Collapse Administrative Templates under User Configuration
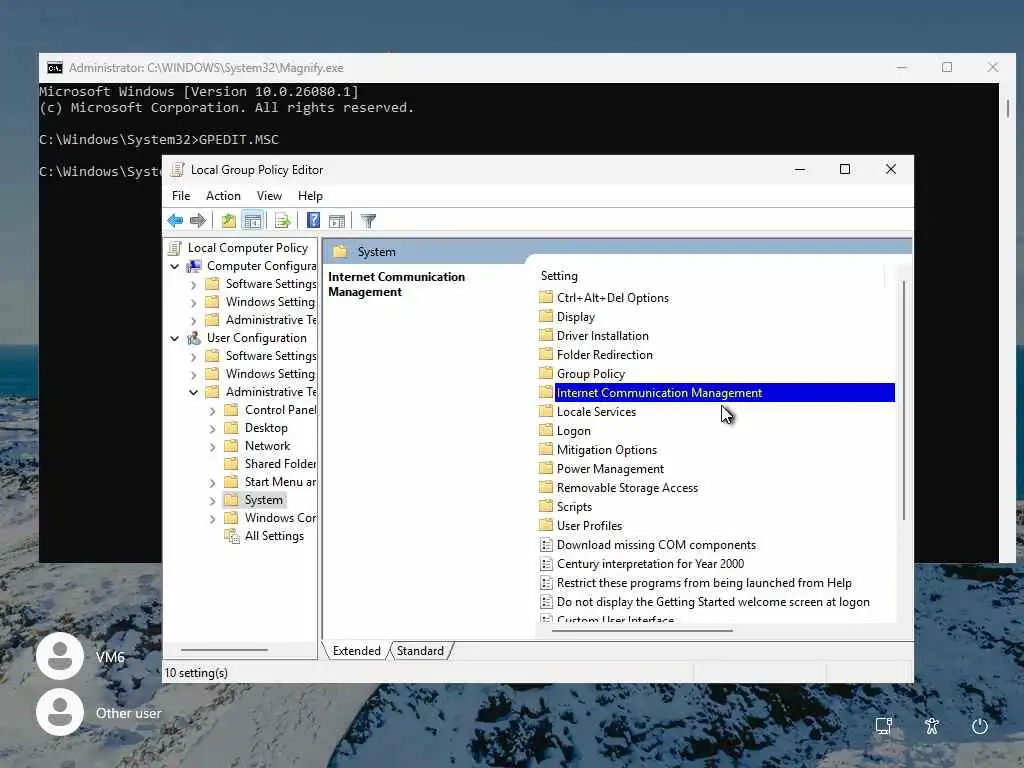The height and width of the screenshot is (768, 1024). (193, 392)
